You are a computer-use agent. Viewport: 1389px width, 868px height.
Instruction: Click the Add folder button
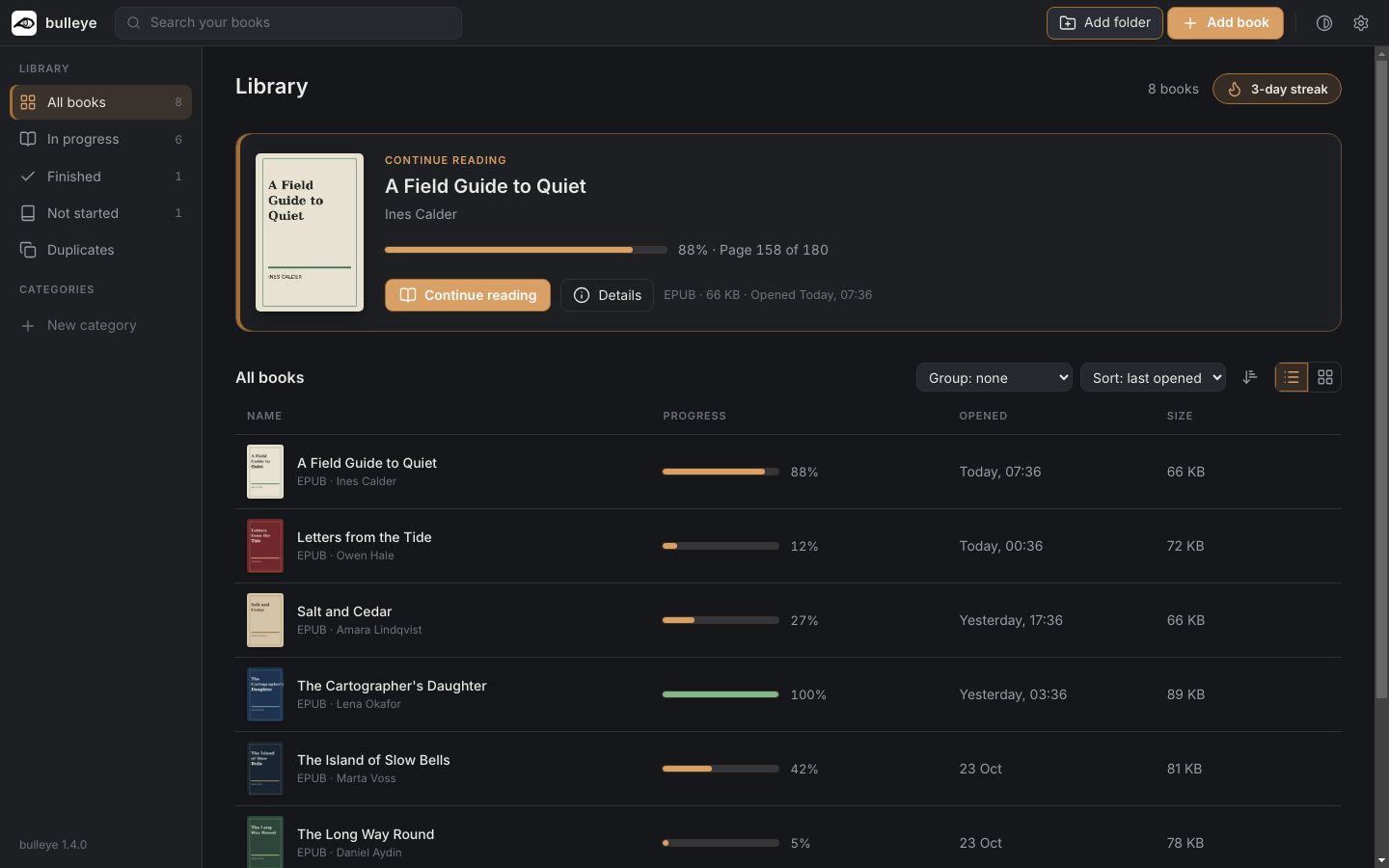pyautogui.click(x=1104, y=23)
